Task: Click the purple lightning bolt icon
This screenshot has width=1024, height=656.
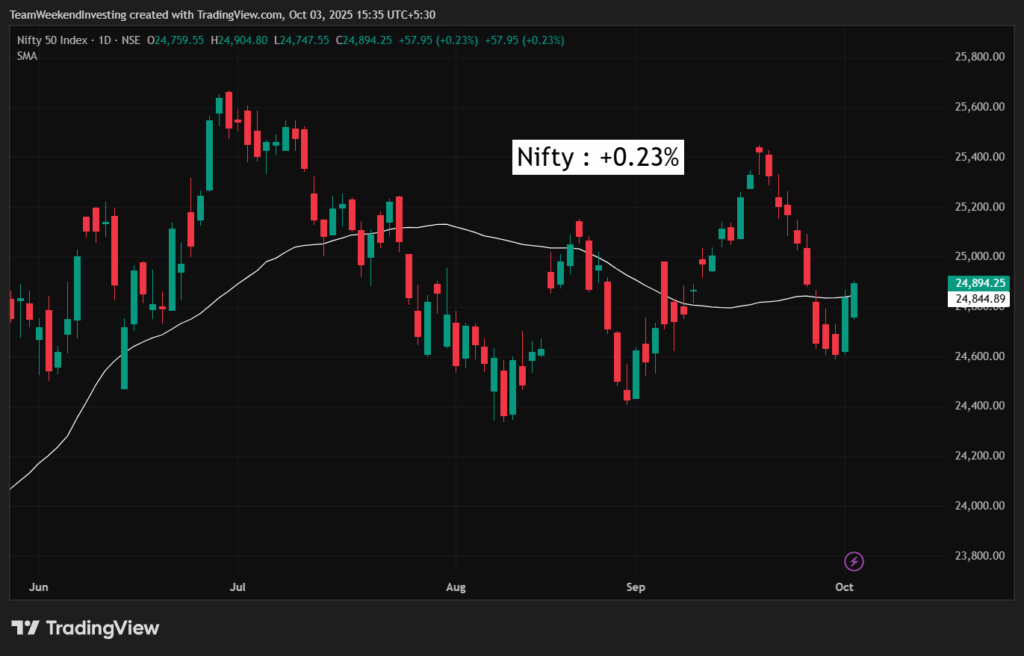Action: tap(854, 561)
